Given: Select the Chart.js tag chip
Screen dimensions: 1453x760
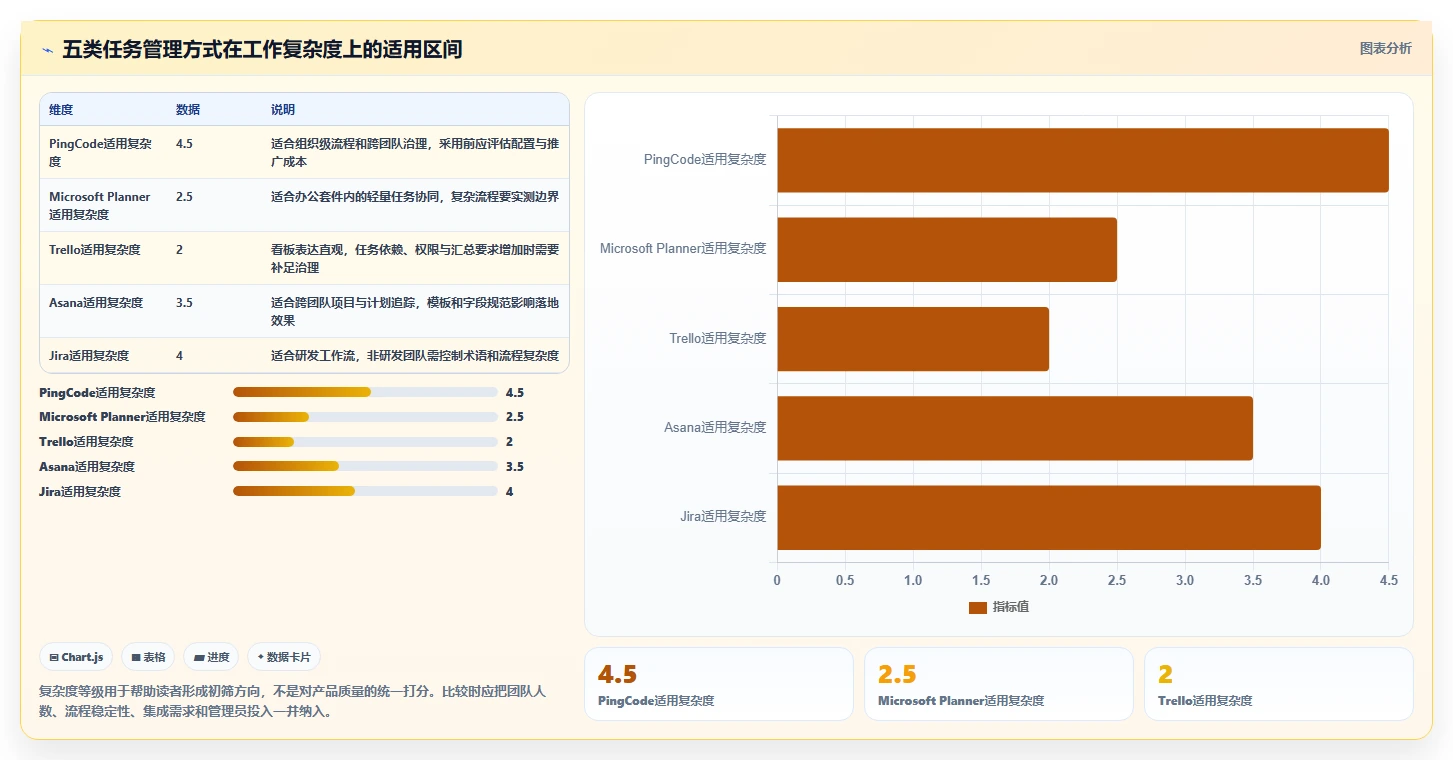Looking at the screenshot, I should [77, 657].
